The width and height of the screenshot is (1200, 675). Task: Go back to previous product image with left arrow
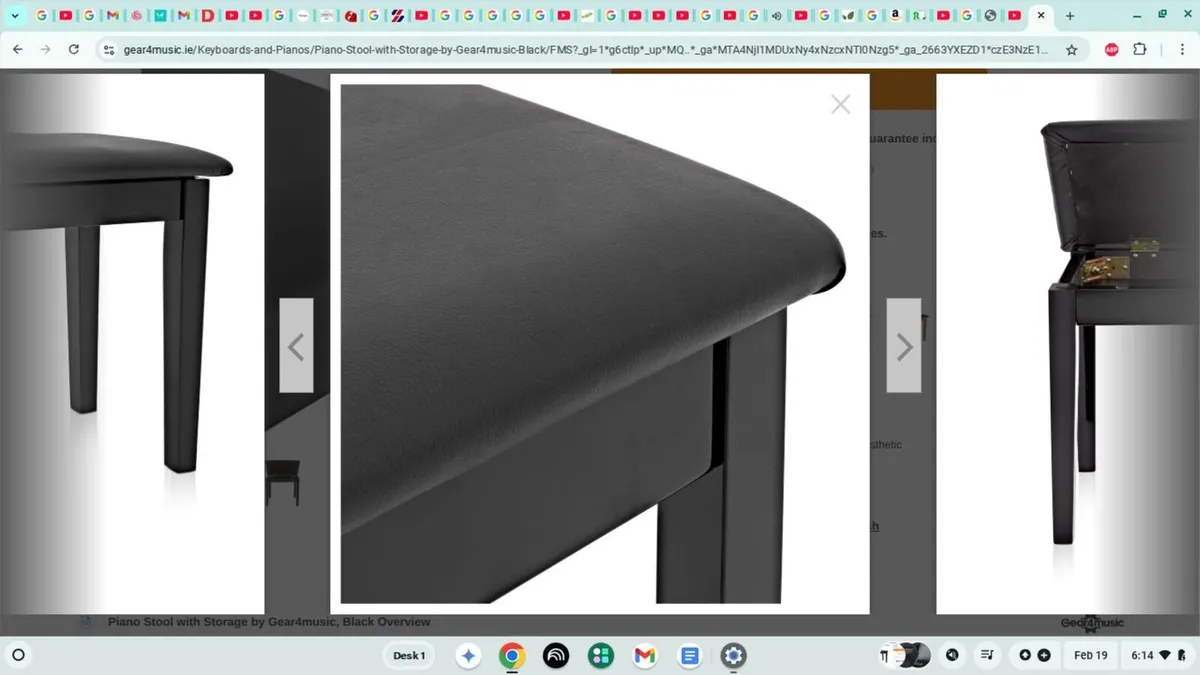click(296, 346)
